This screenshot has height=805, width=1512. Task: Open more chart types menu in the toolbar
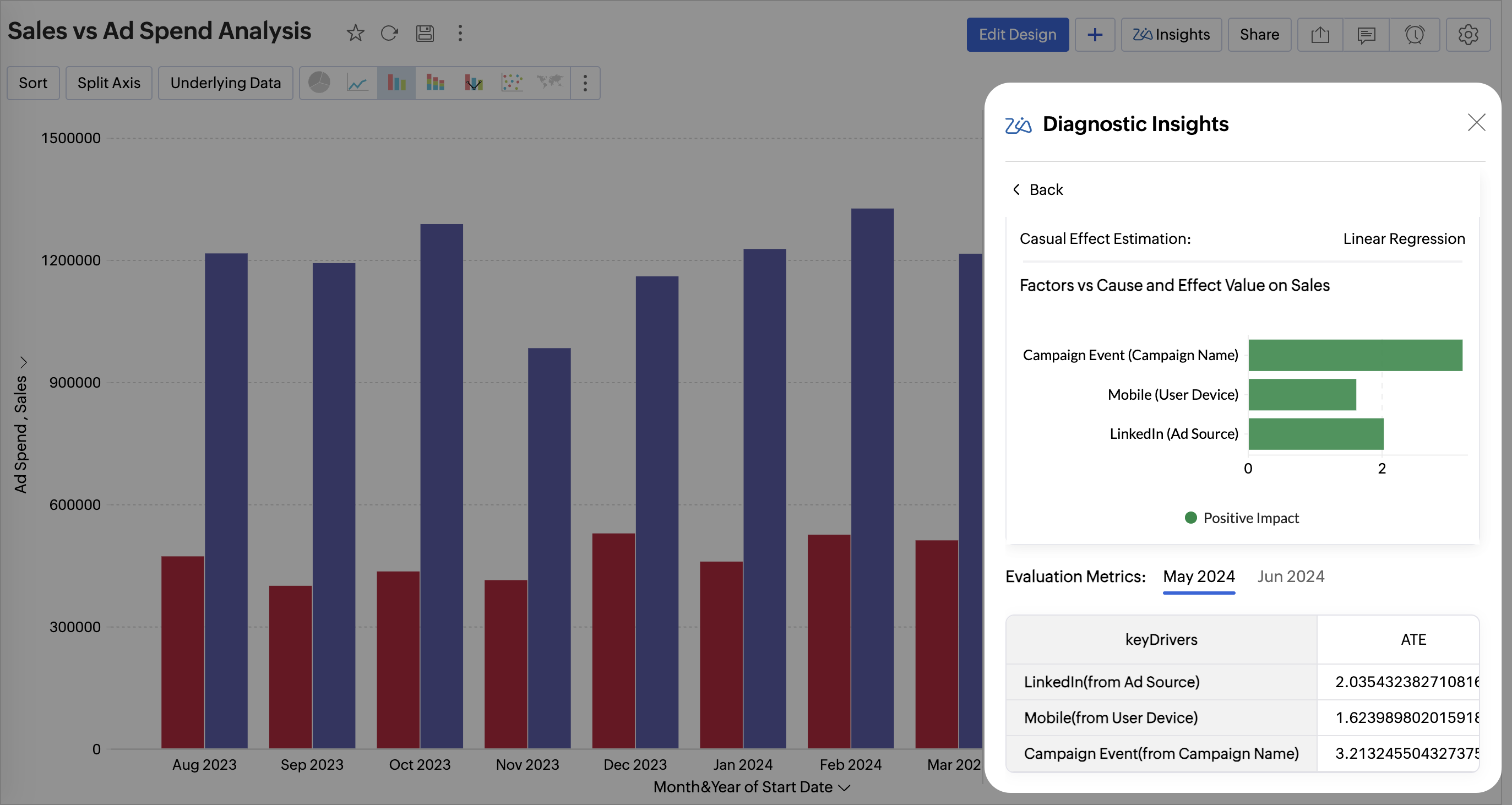[585, 83]
